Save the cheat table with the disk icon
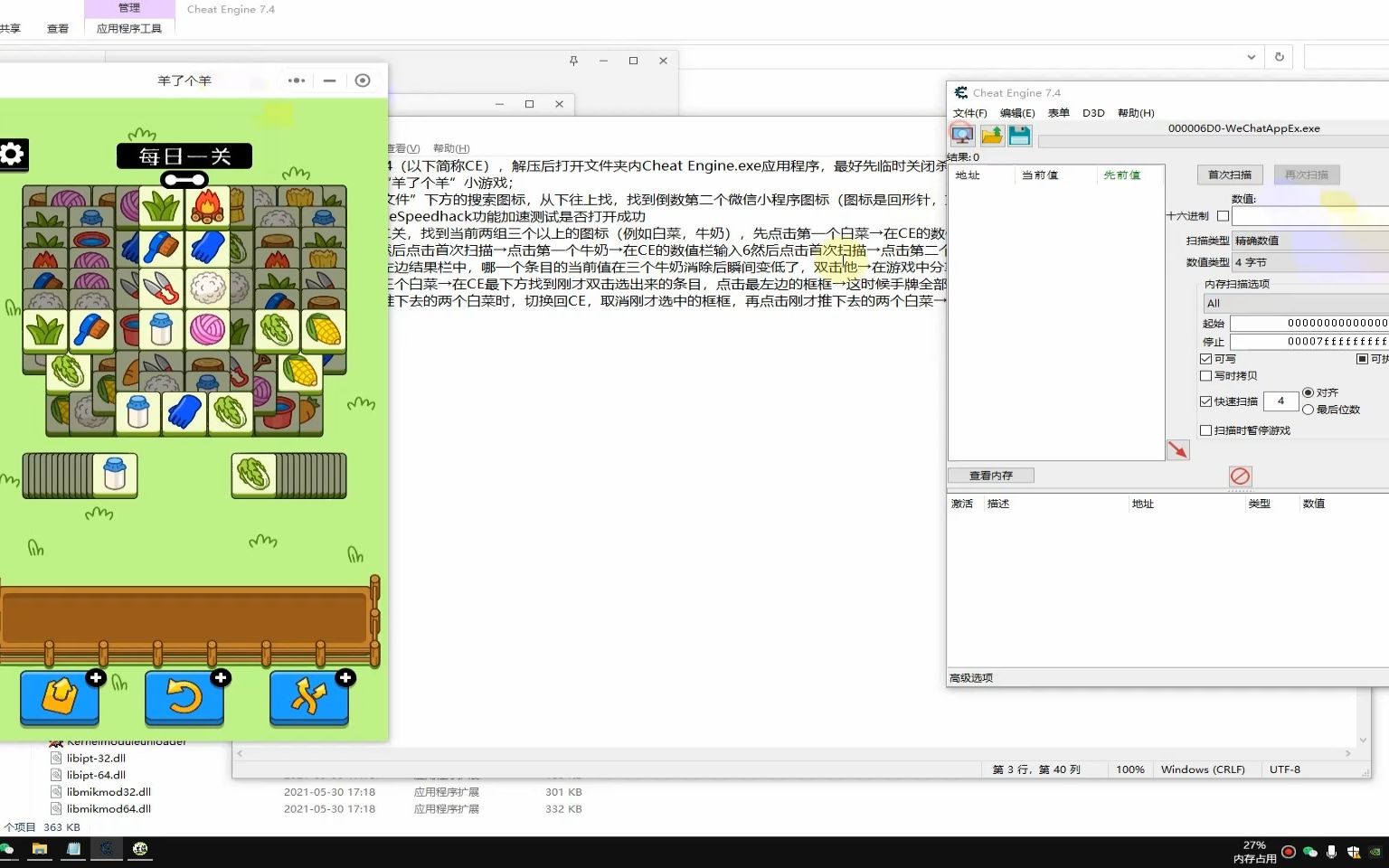1389x868 pixels. point(1019,135)
